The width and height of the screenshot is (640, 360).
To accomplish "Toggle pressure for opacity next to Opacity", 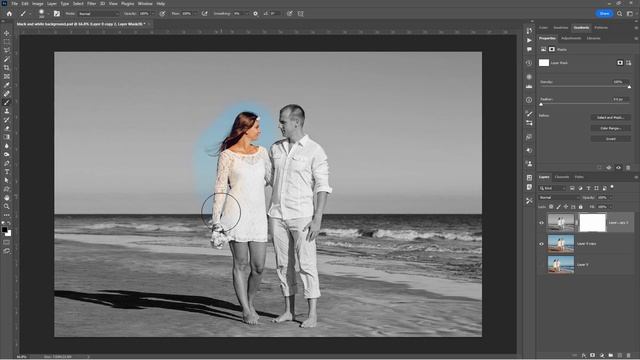I will click(162, 13).
